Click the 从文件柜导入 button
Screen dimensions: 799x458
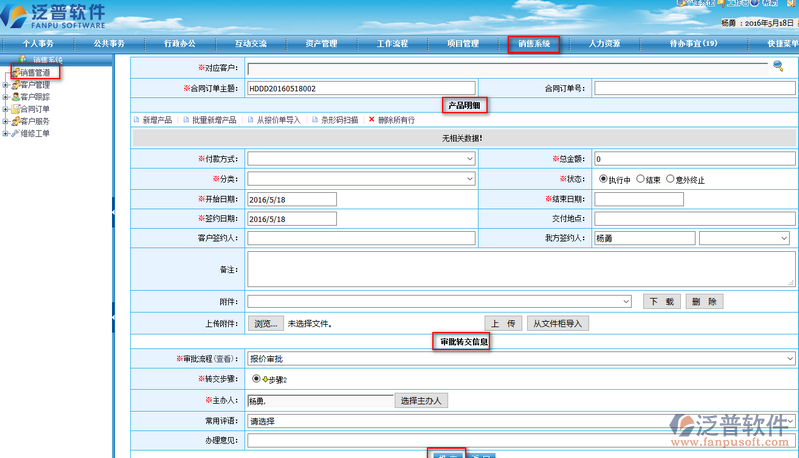(x=559, y=323)
